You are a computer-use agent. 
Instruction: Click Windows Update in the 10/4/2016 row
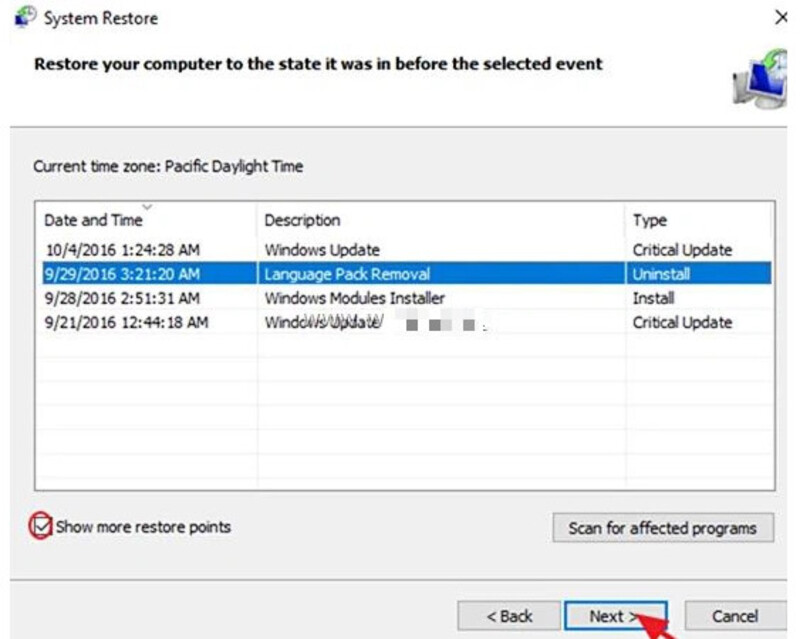point(322,250)
